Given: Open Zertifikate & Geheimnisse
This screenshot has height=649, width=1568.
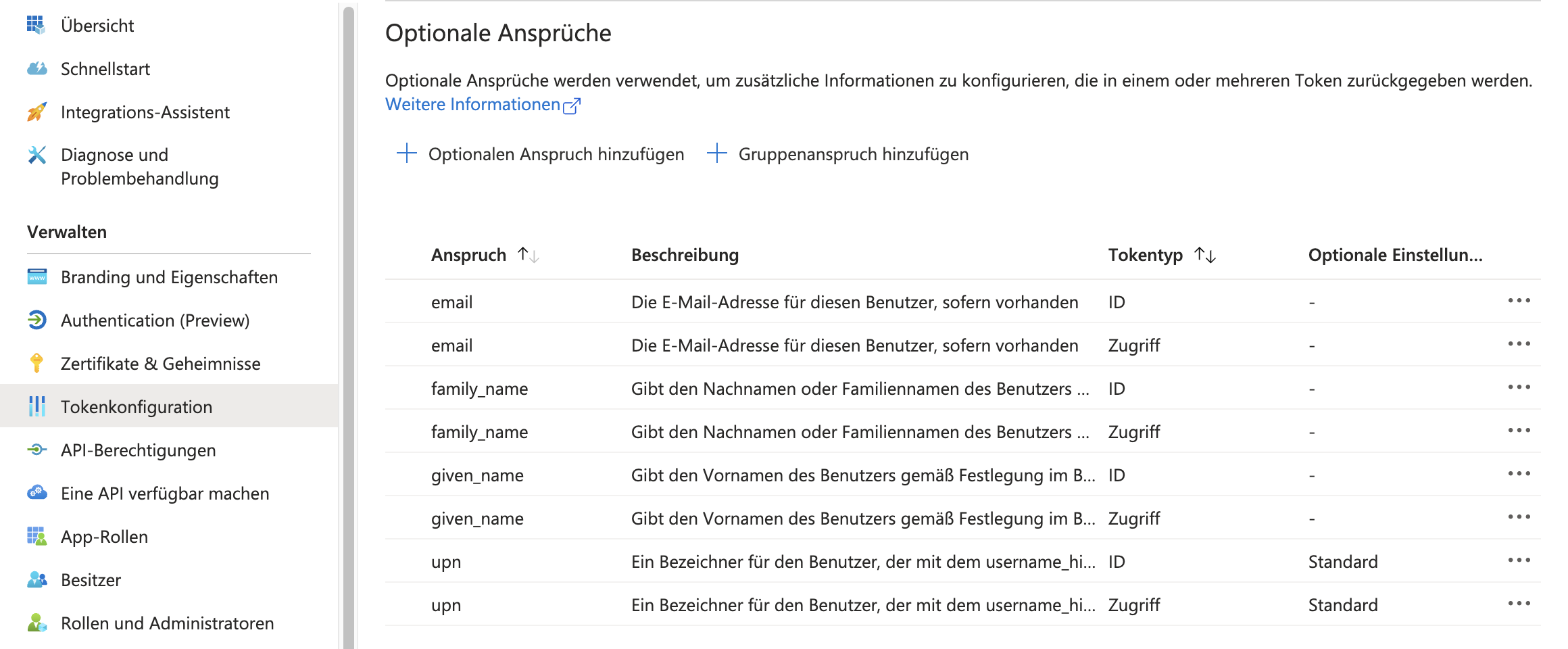Looking at the screenshot, I should pyautogui.click(x=160, y=363).
